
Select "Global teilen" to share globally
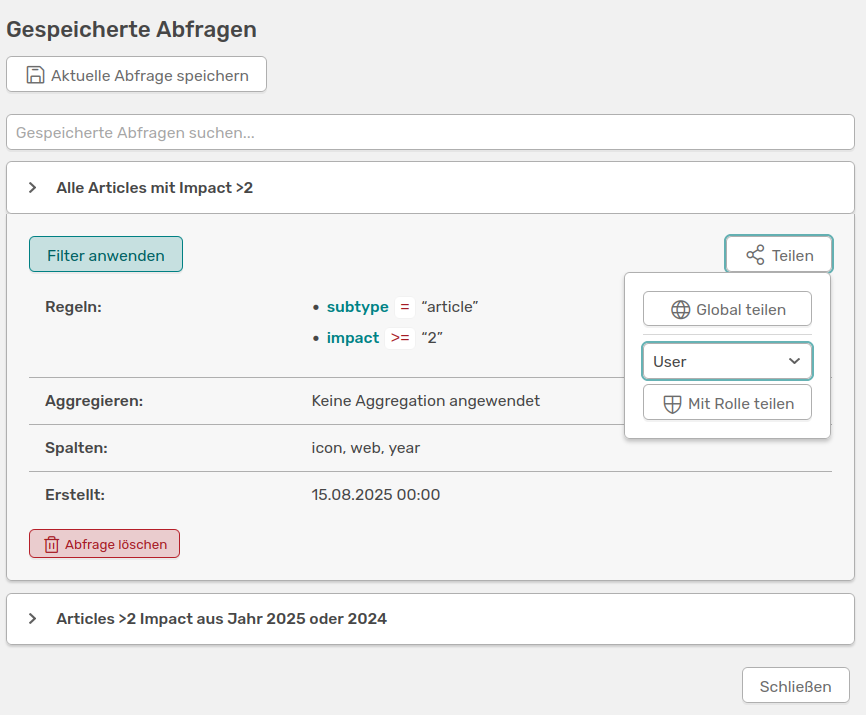(727, 308)
